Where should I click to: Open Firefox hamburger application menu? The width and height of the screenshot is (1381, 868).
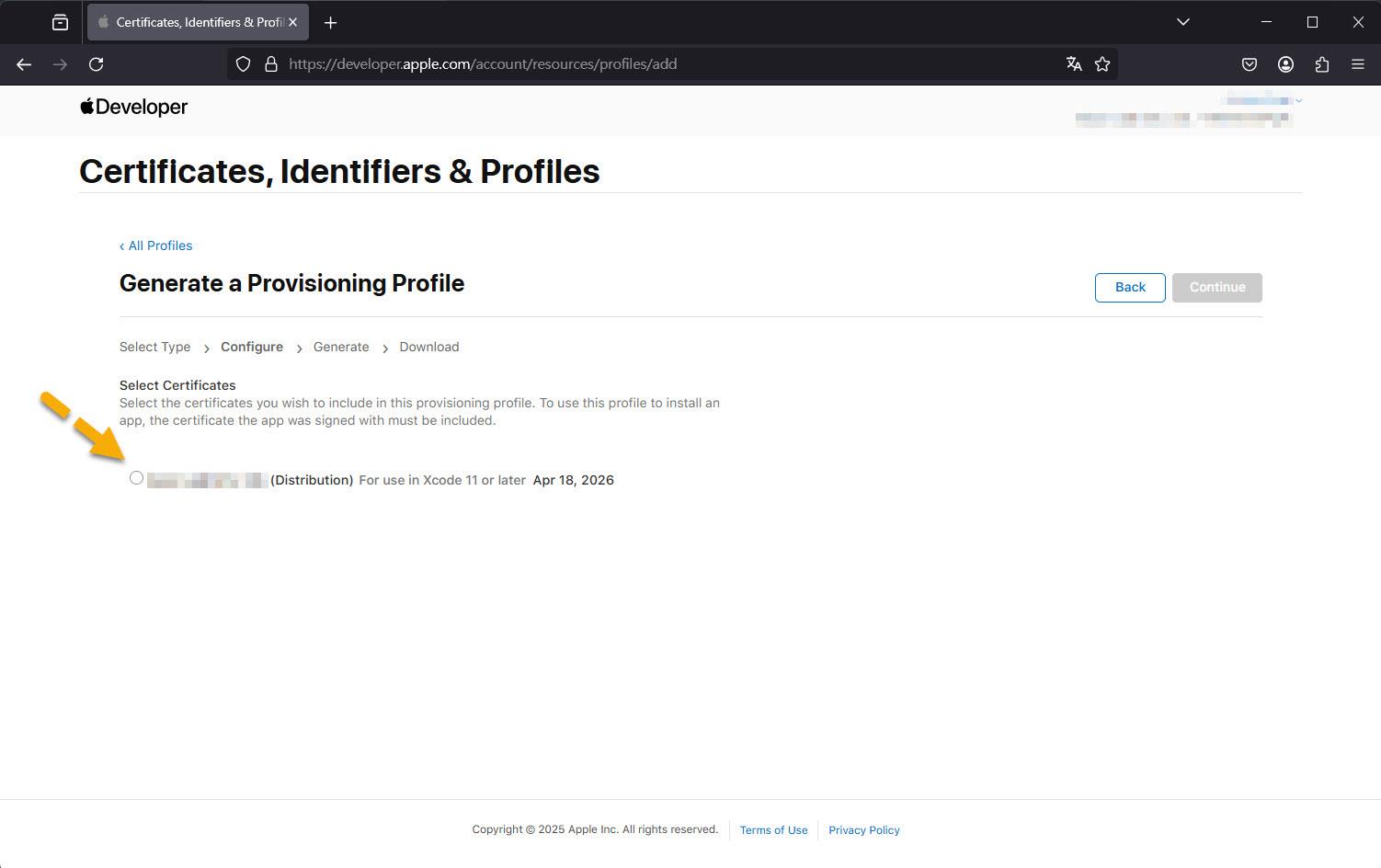tap(1358, 64)
